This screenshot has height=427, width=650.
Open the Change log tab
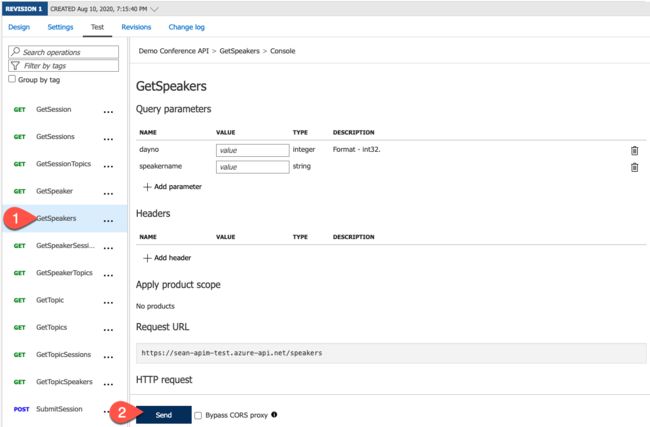pos(187,27)
